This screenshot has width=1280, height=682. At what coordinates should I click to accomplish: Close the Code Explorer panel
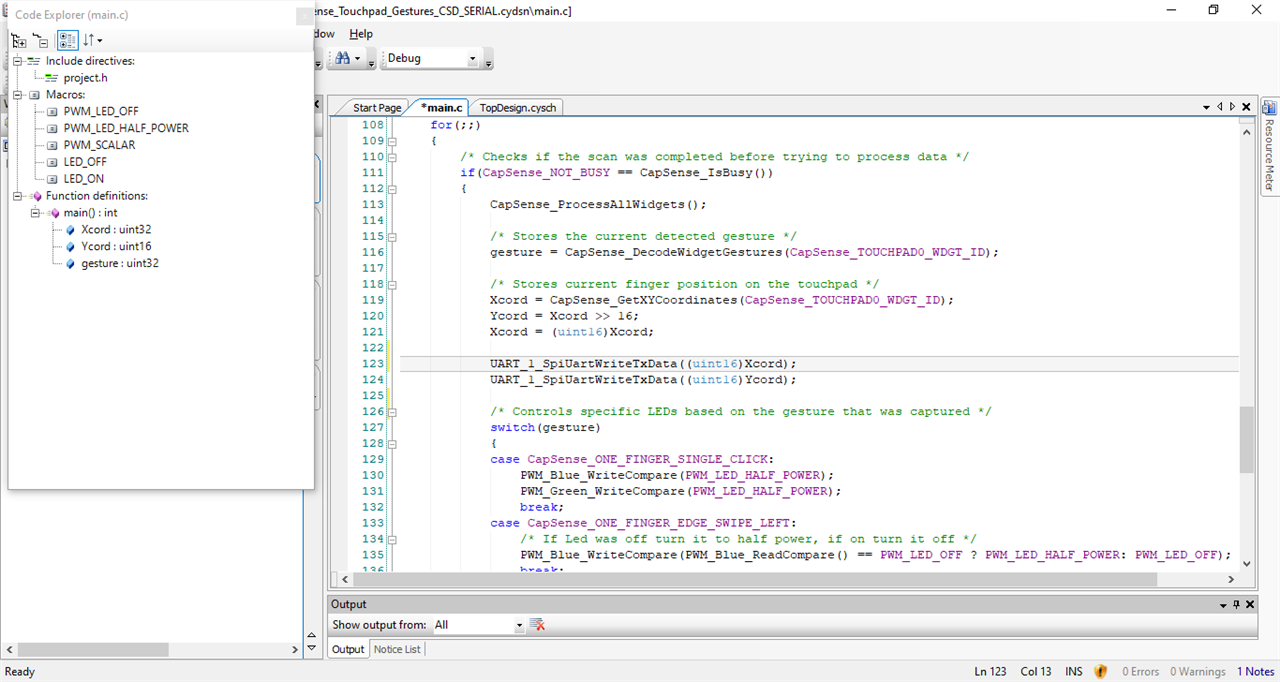[305, 16]
